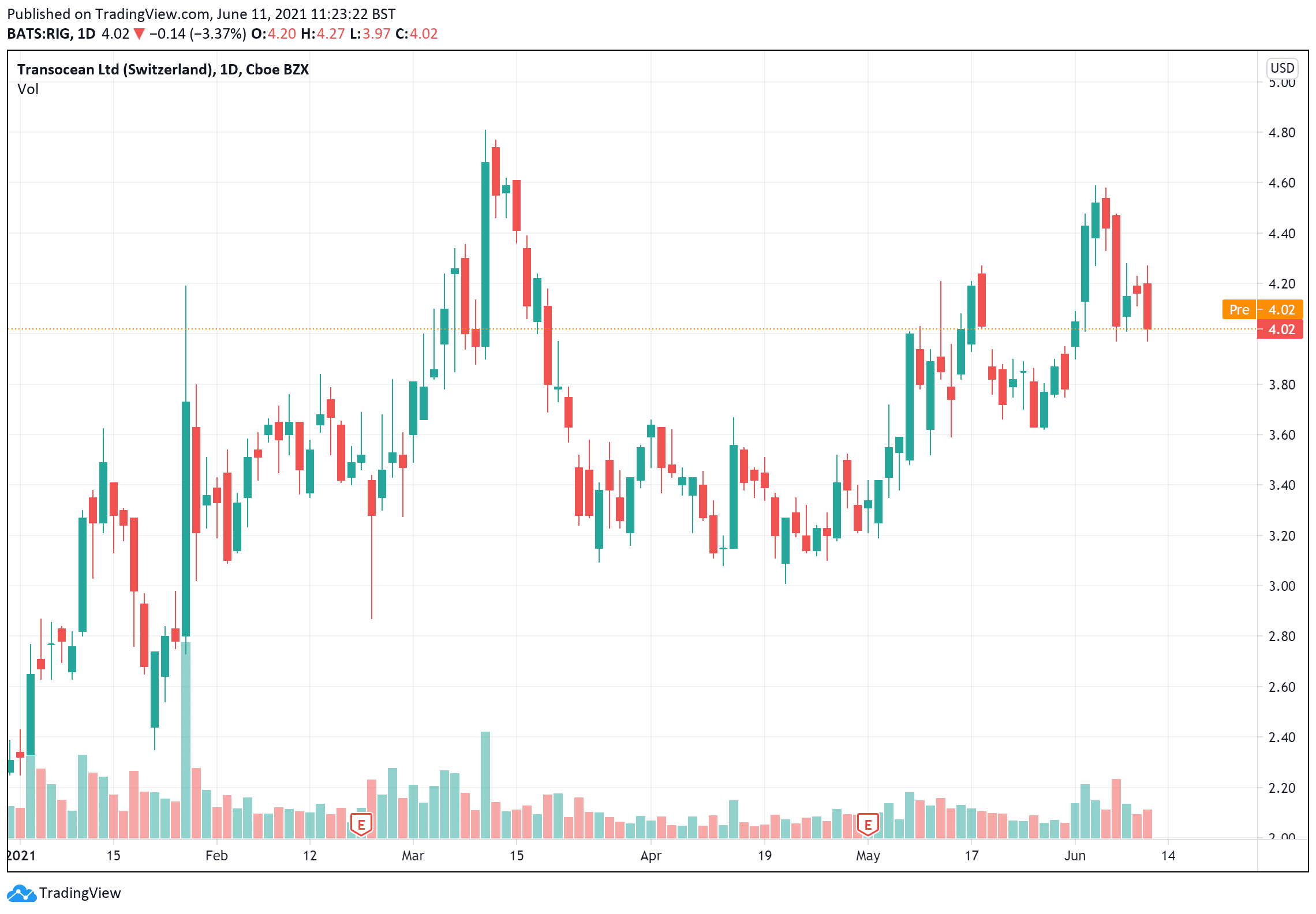The image size is (1316, 914).
Task: Click the tallest volume bar in late January
Action: 185,740
